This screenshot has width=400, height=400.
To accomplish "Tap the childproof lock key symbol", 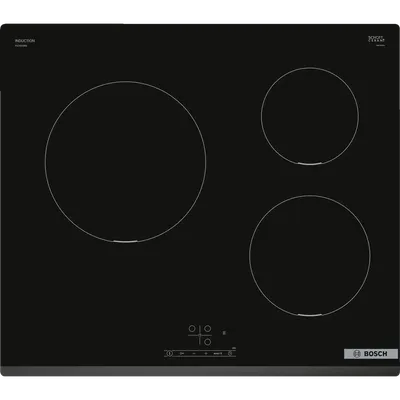I will point(182,353).
